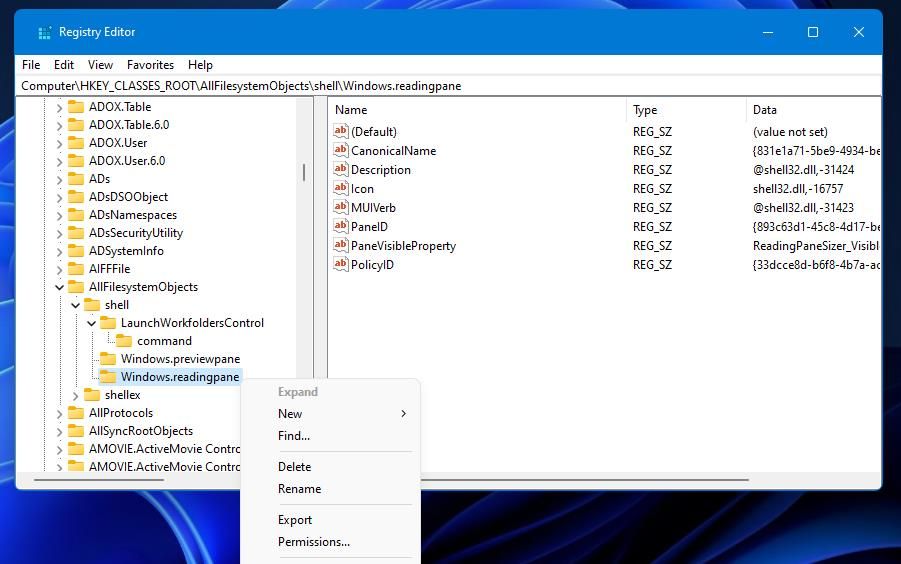
Task: Click the ADsDSOObject folder icon
Action: [76, 196]
